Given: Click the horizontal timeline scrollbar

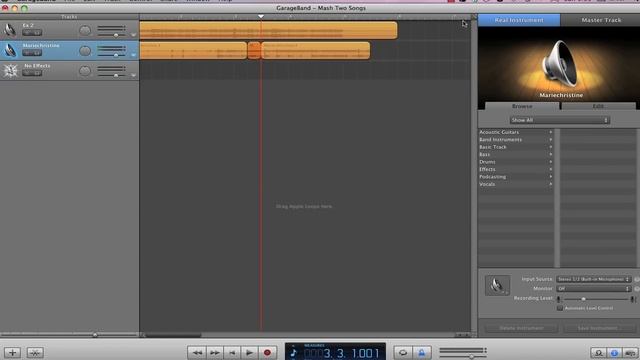Looking at the screenshot, I should pyautogui.click(x=173, y=335).
